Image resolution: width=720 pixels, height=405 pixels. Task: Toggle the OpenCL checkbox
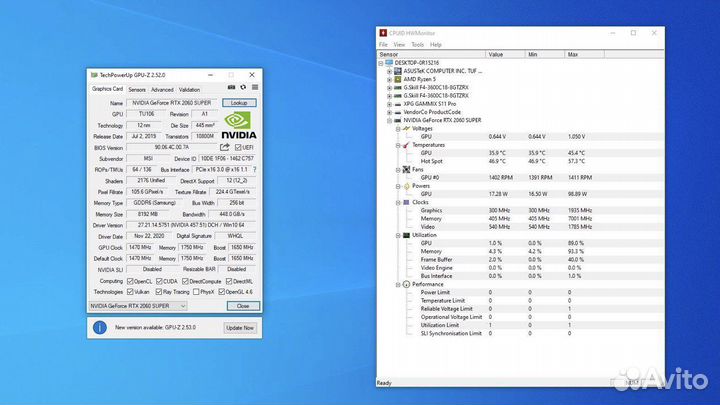pos(130,281)
